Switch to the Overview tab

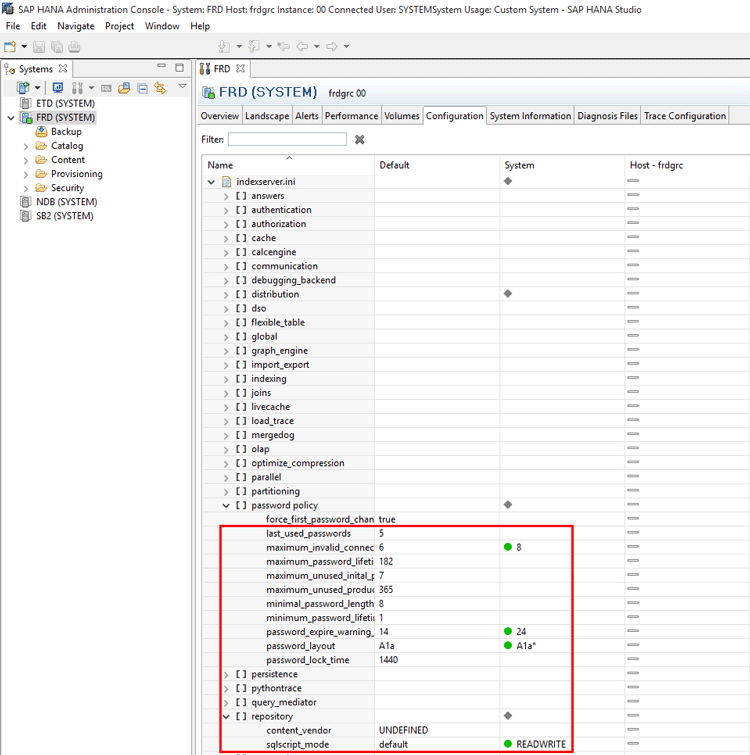pos(220,116)
